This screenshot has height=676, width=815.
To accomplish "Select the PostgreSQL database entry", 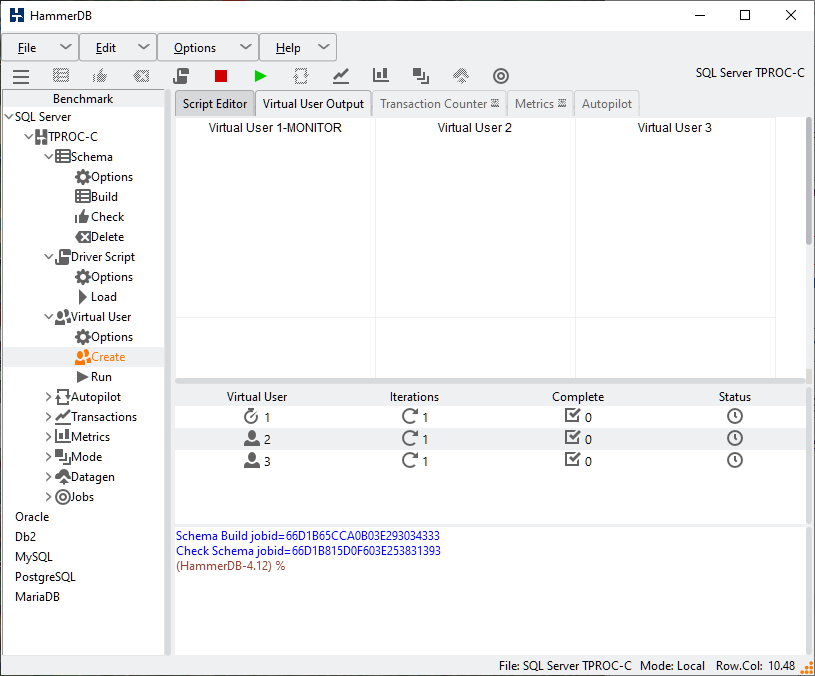I will pyautogui.click(x=45, y=577).
